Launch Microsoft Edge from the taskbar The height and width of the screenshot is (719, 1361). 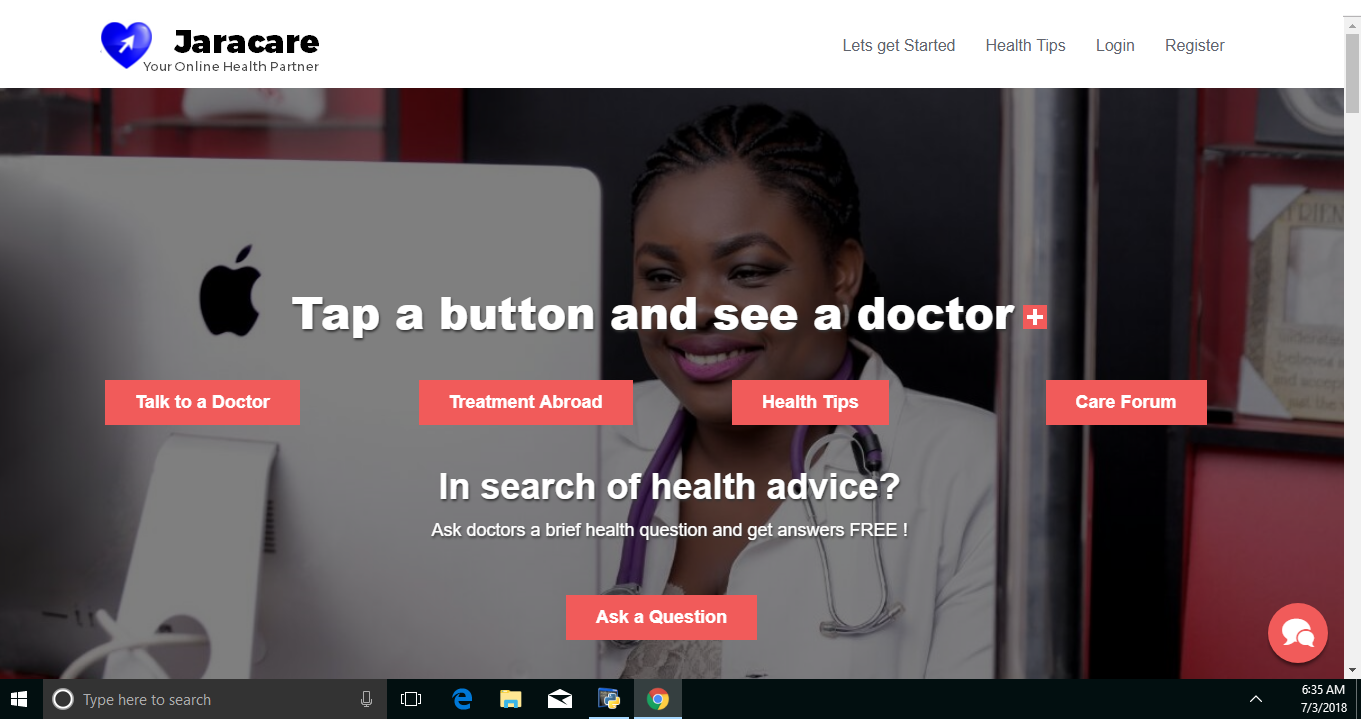click(x=462, y=699)
